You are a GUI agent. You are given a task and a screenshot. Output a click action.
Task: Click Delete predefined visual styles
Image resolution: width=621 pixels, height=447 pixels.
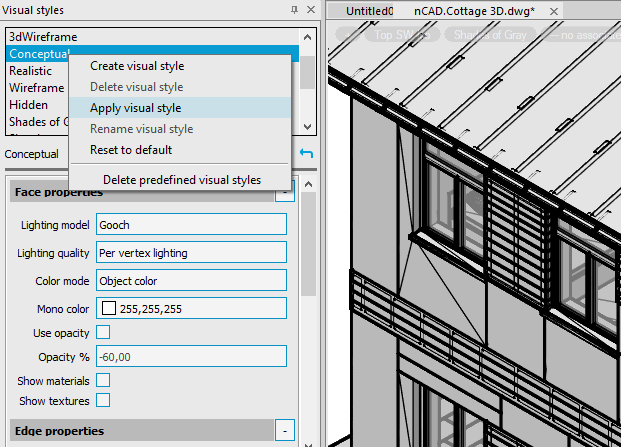[x=182, y=180]
